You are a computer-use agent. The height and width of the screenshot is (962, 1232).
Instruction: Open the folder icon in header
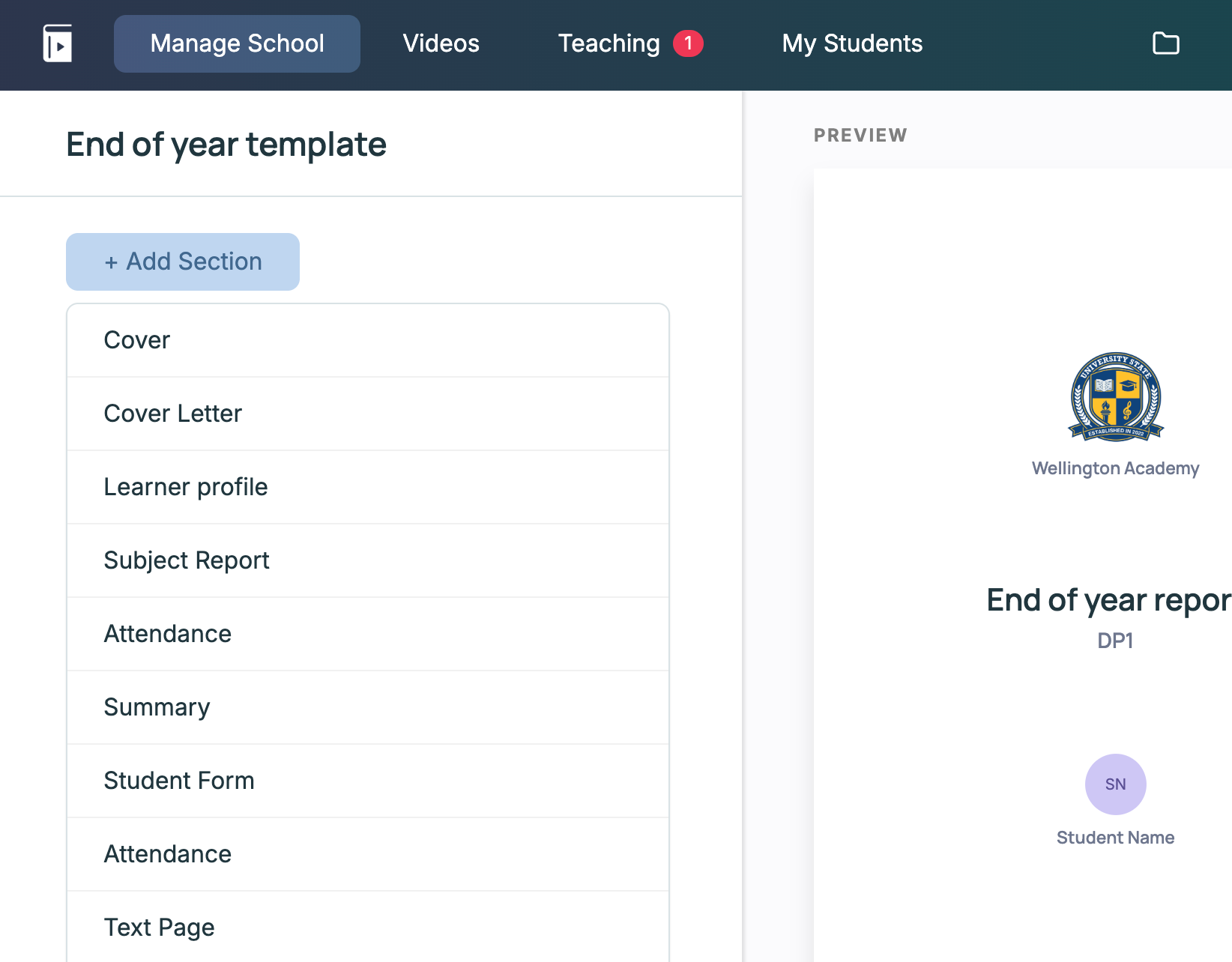1165,43
